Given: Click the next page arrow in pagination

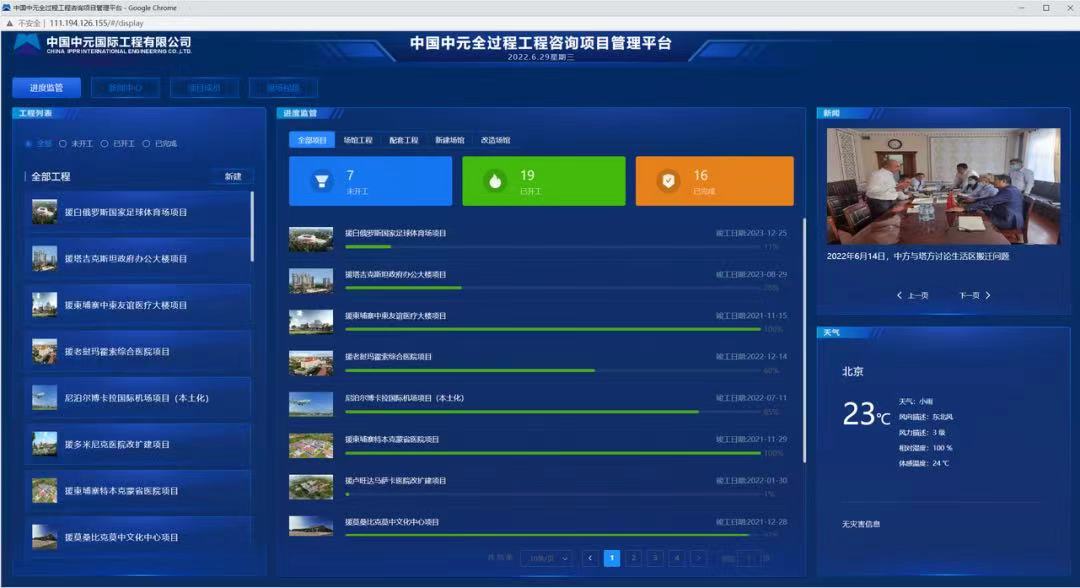Looking at the screenshot, I should point(699,558).
